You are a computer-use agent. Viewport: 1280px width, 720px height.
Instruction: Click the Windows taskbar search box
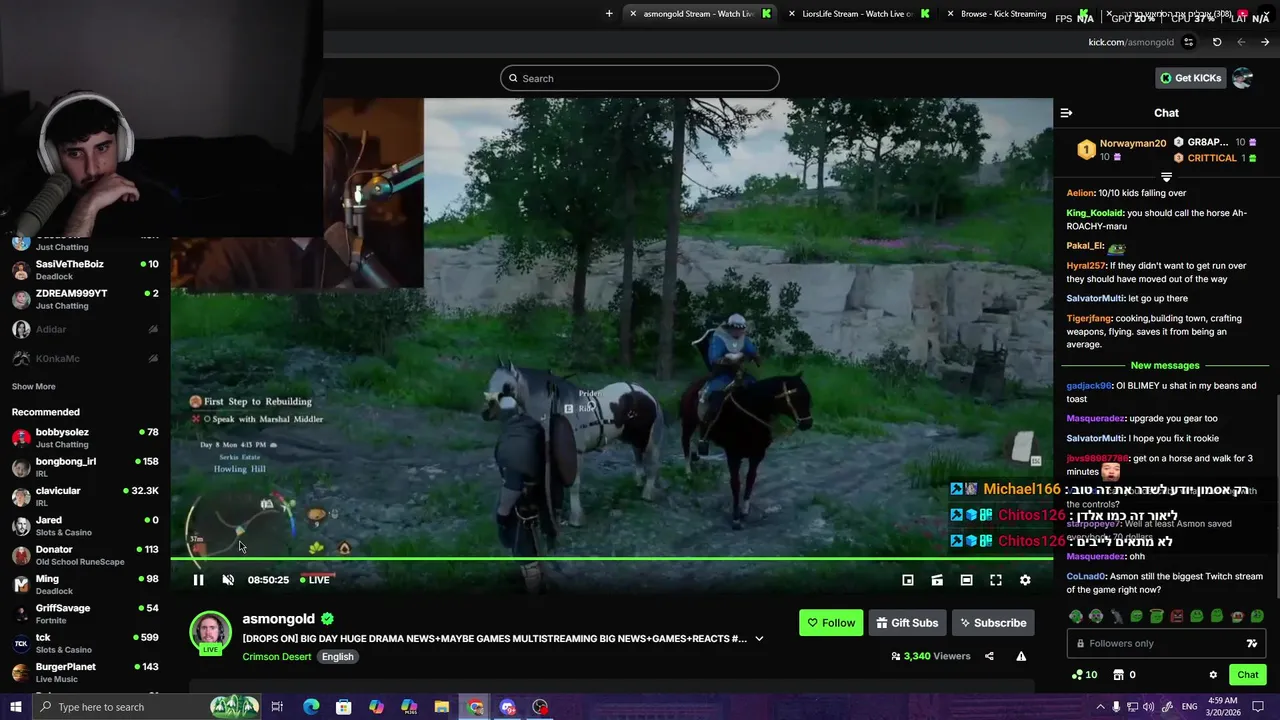(148, 707)
